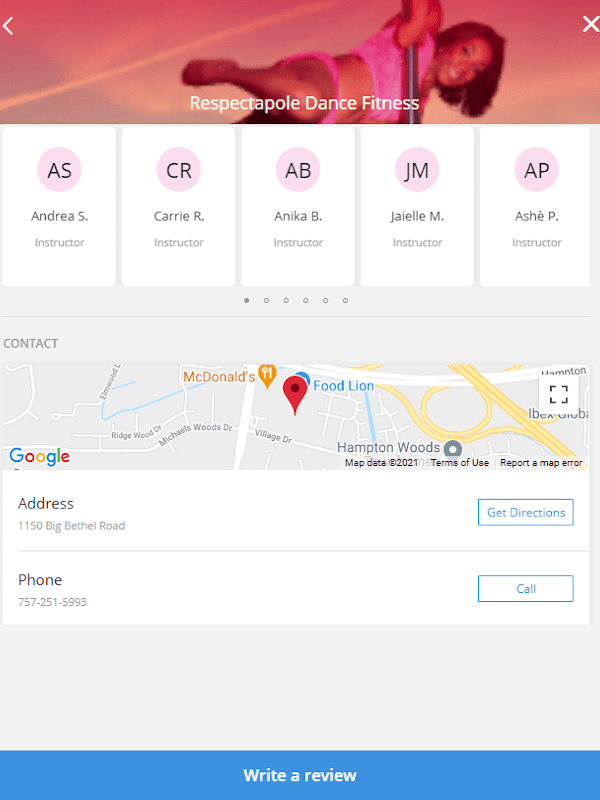Open Carrie R. instructor card
Viewport: 600px width, 800px height.
[x=179, y=207]
